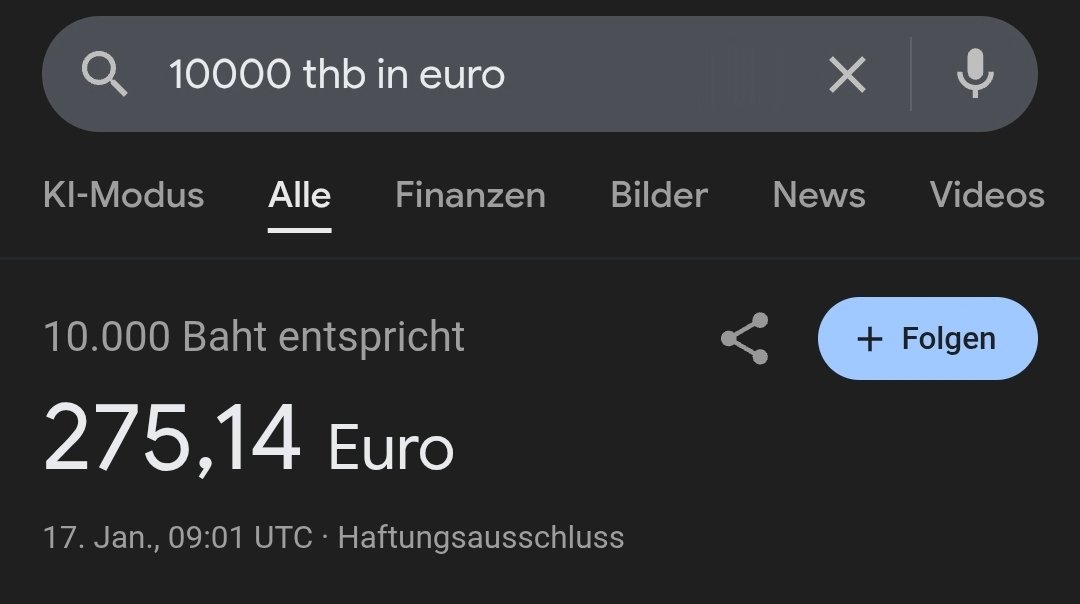The height and width of the screenshot is (604, 1080).
Task: Open the Finanzen tab
Action: [x=470, y=195]
